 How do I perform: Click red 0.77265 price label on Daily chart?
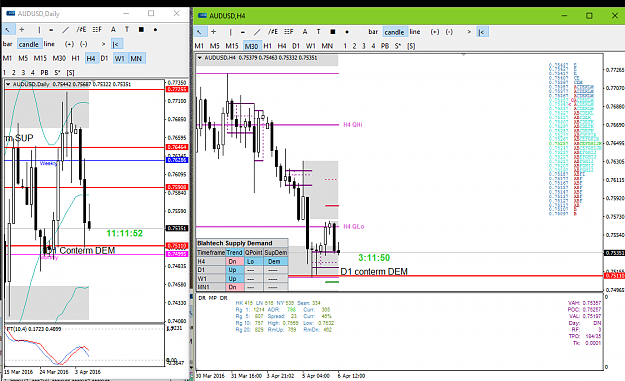coord(177,89)
